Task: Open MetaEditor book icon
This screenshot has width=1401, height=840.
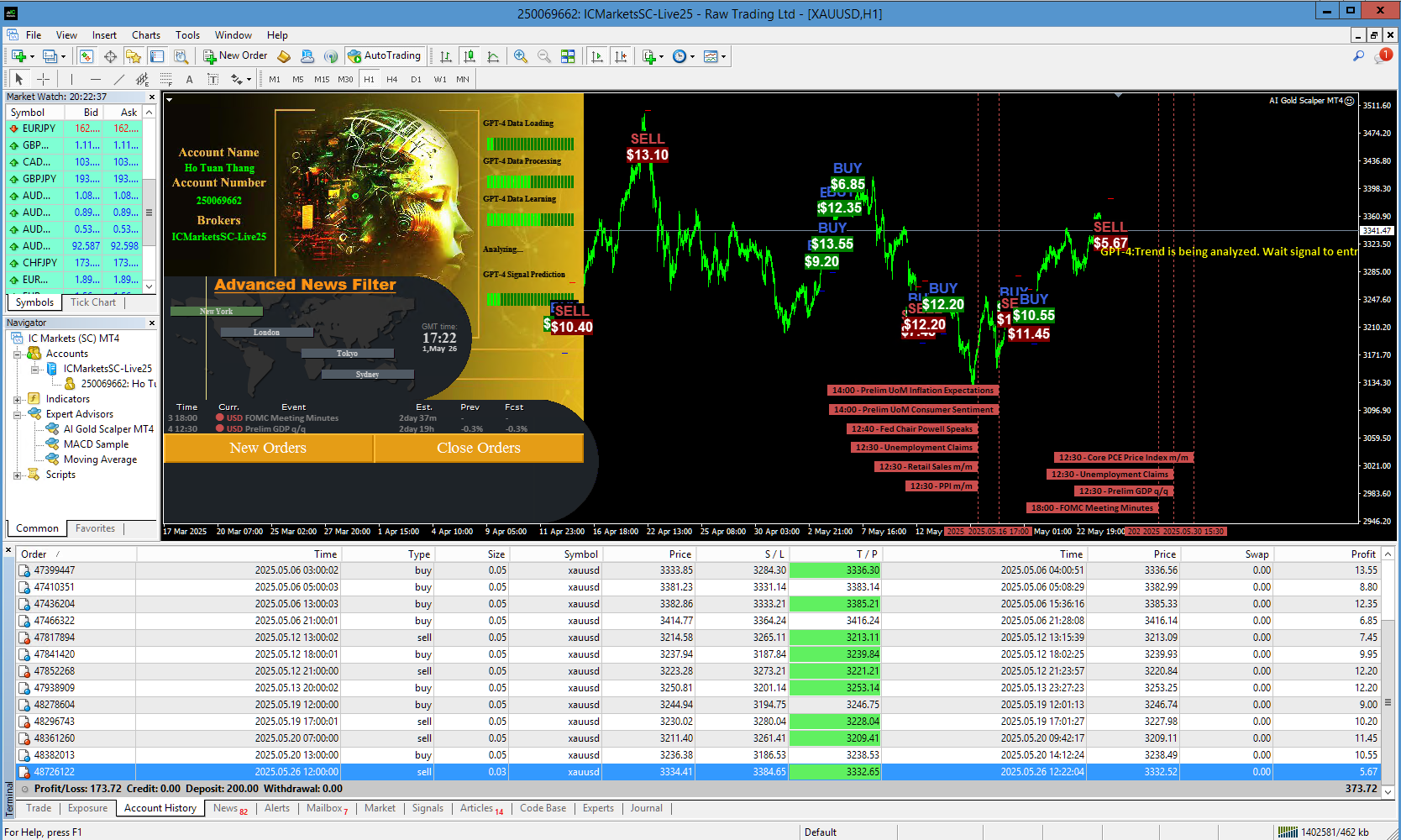Action: pyautogui.click(x=284, y=56)
